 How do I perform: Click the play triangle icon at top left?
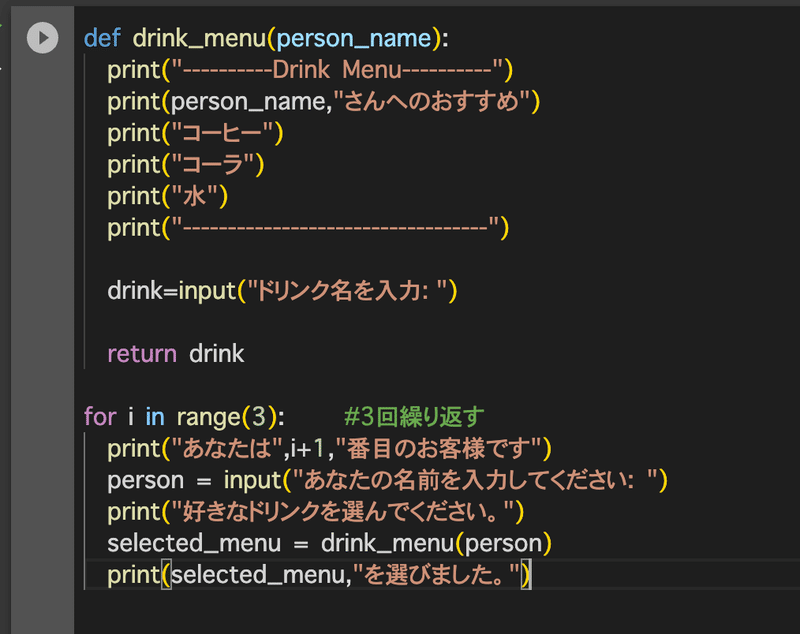[42, 38]
